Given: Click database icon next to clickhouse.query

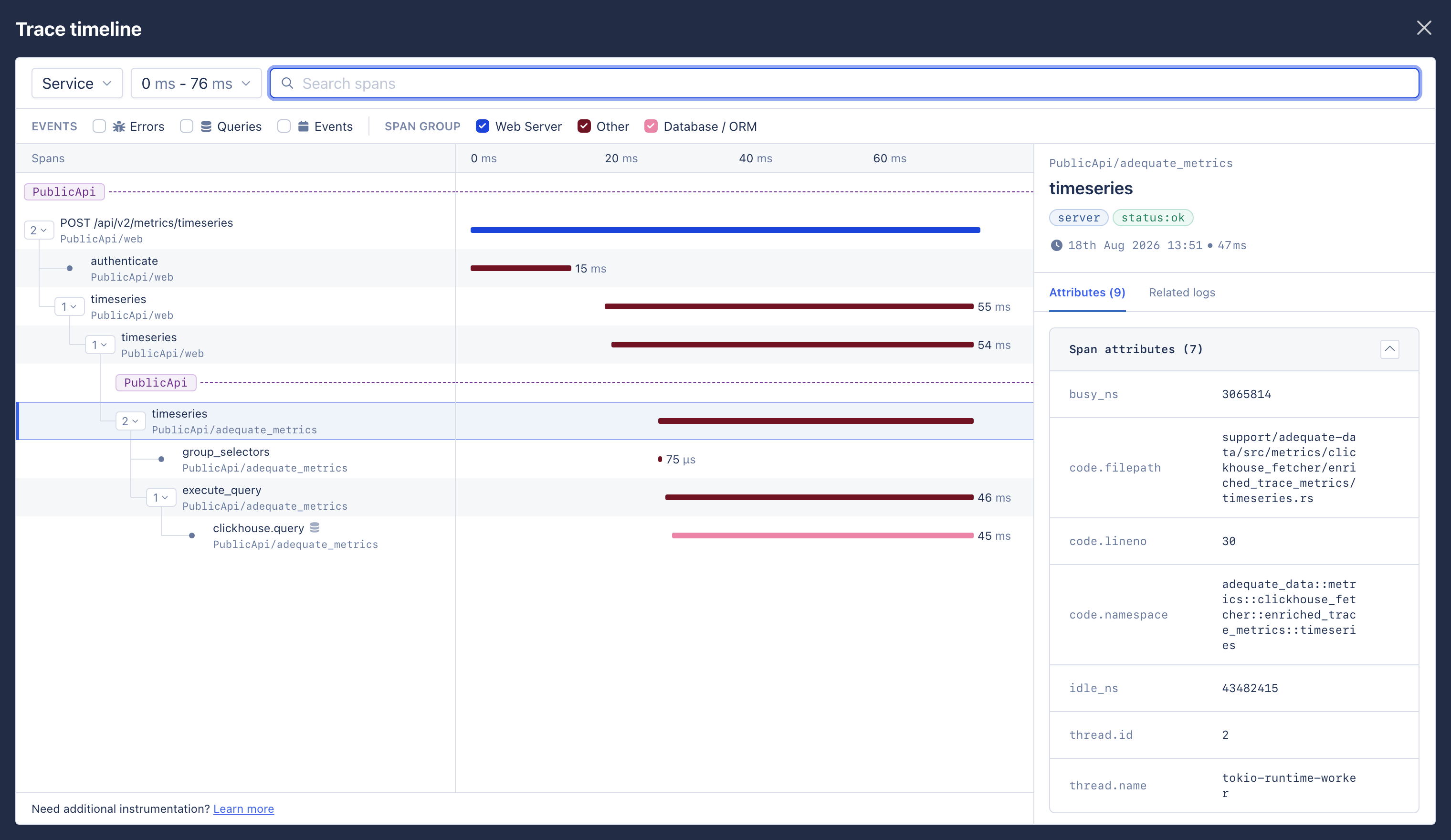Looking at the screenshot, I should coord(315,527).
